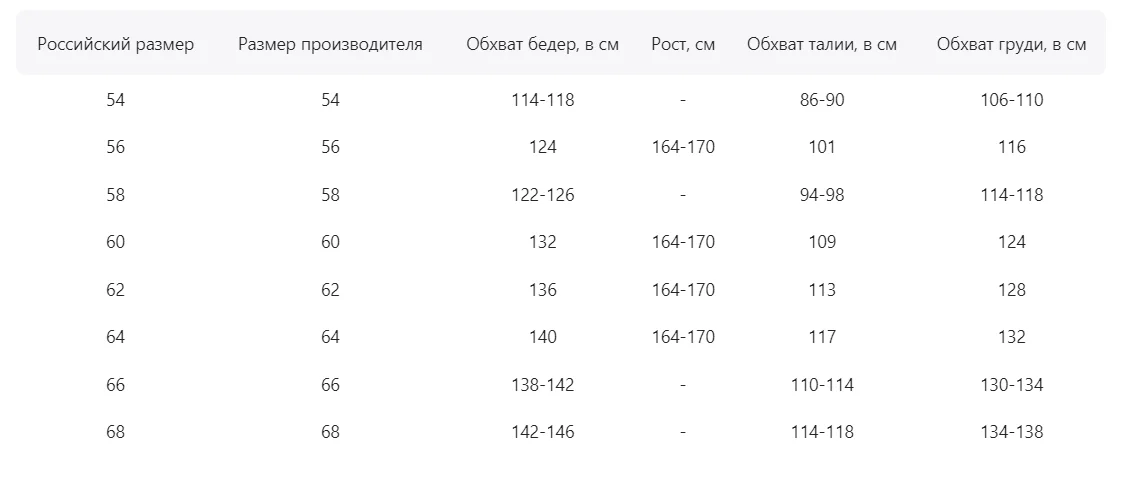Click hip girth value 138-142
Image resolution: width=1127 pixels, height=480 pixels.
[x=543, y=385]
